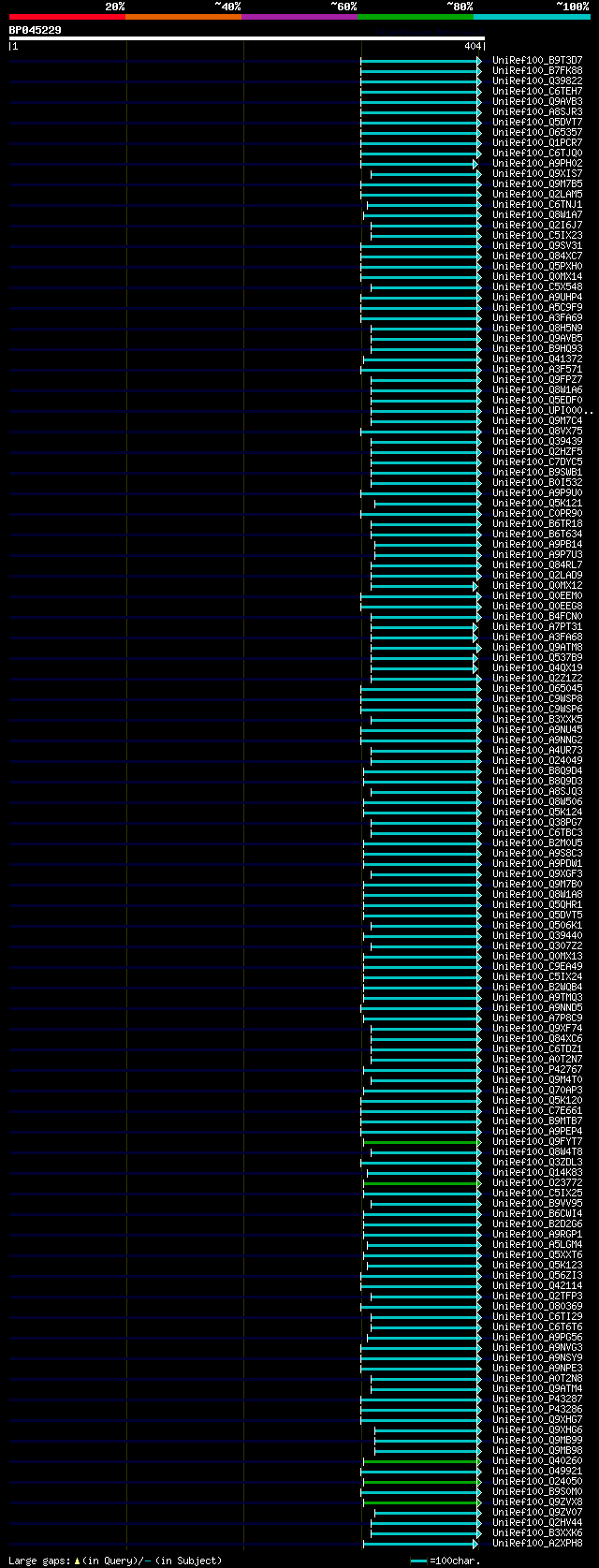This screenshot has height=1568, width=599.
Task: Select the UniRef100_B6T634 label
Action: (537, 534)
